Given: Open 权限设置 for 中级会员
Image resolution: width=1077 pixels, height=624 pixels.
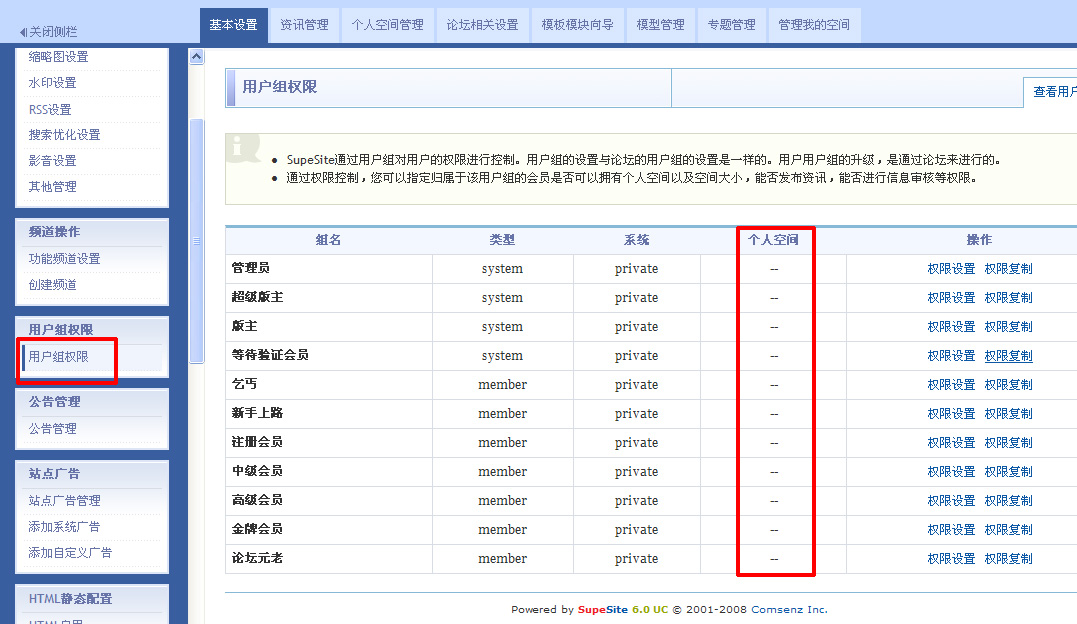Looking at the screenshot, I should (x=951, y=471).
